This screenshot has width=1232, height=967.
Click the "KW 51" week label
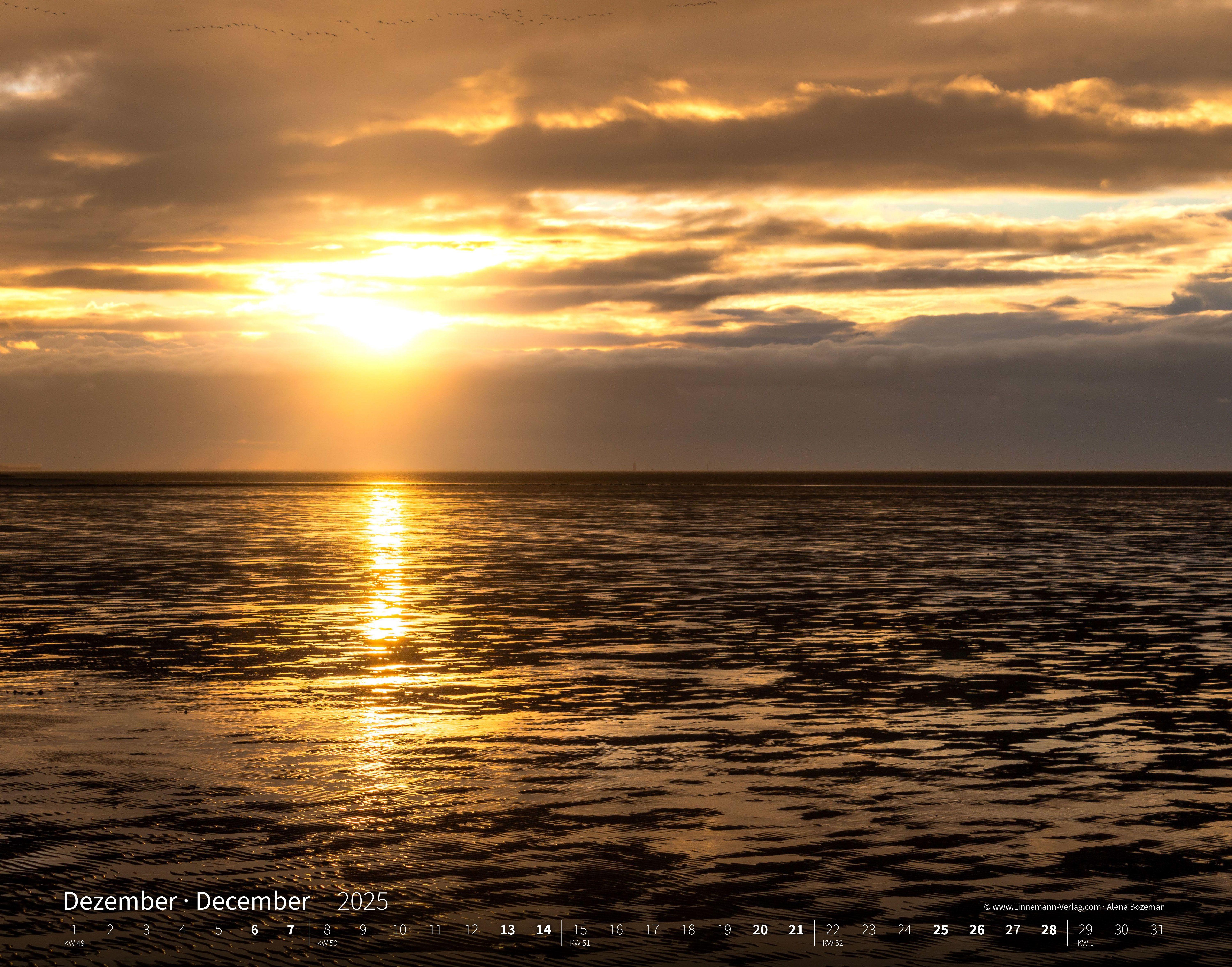[580, 943]
